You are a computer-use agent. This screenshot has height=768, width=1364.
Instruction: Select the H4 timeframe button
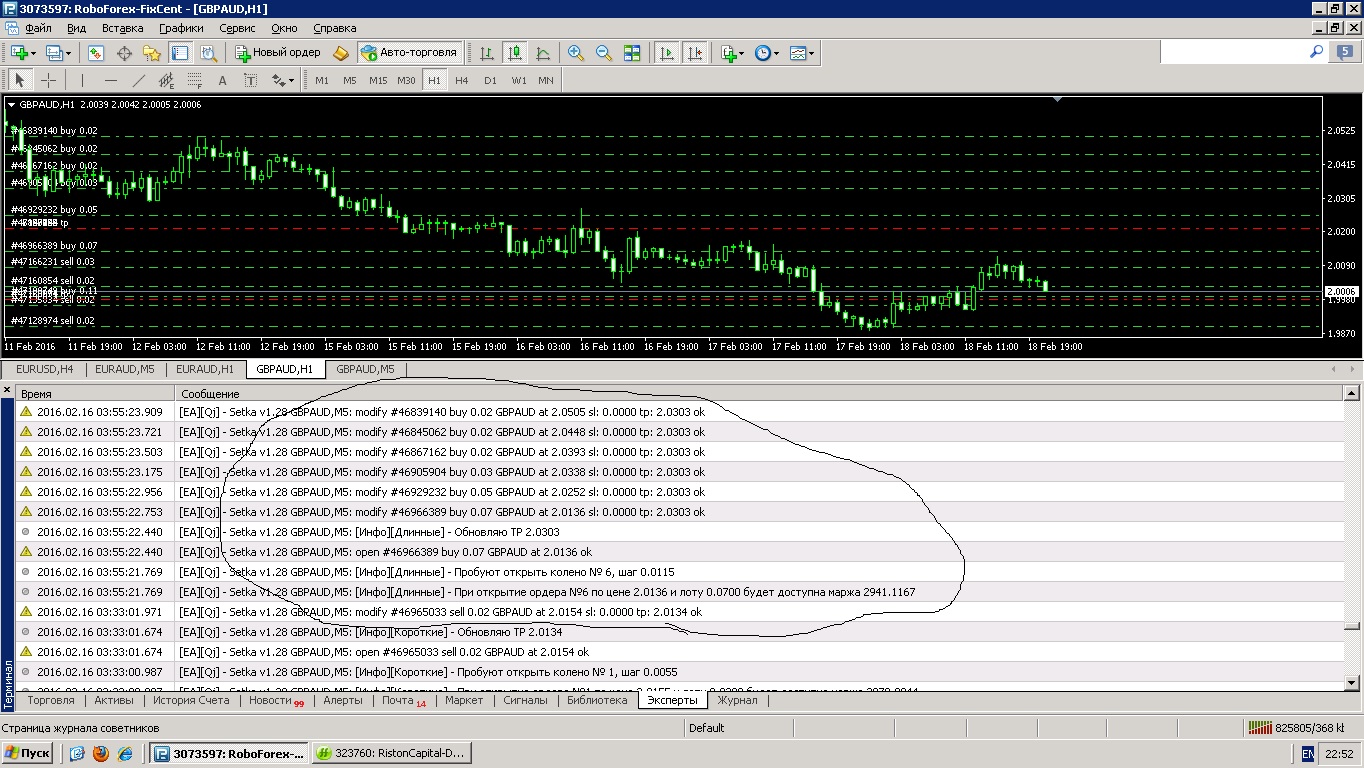pyautogui.click(x=462, y=80)
